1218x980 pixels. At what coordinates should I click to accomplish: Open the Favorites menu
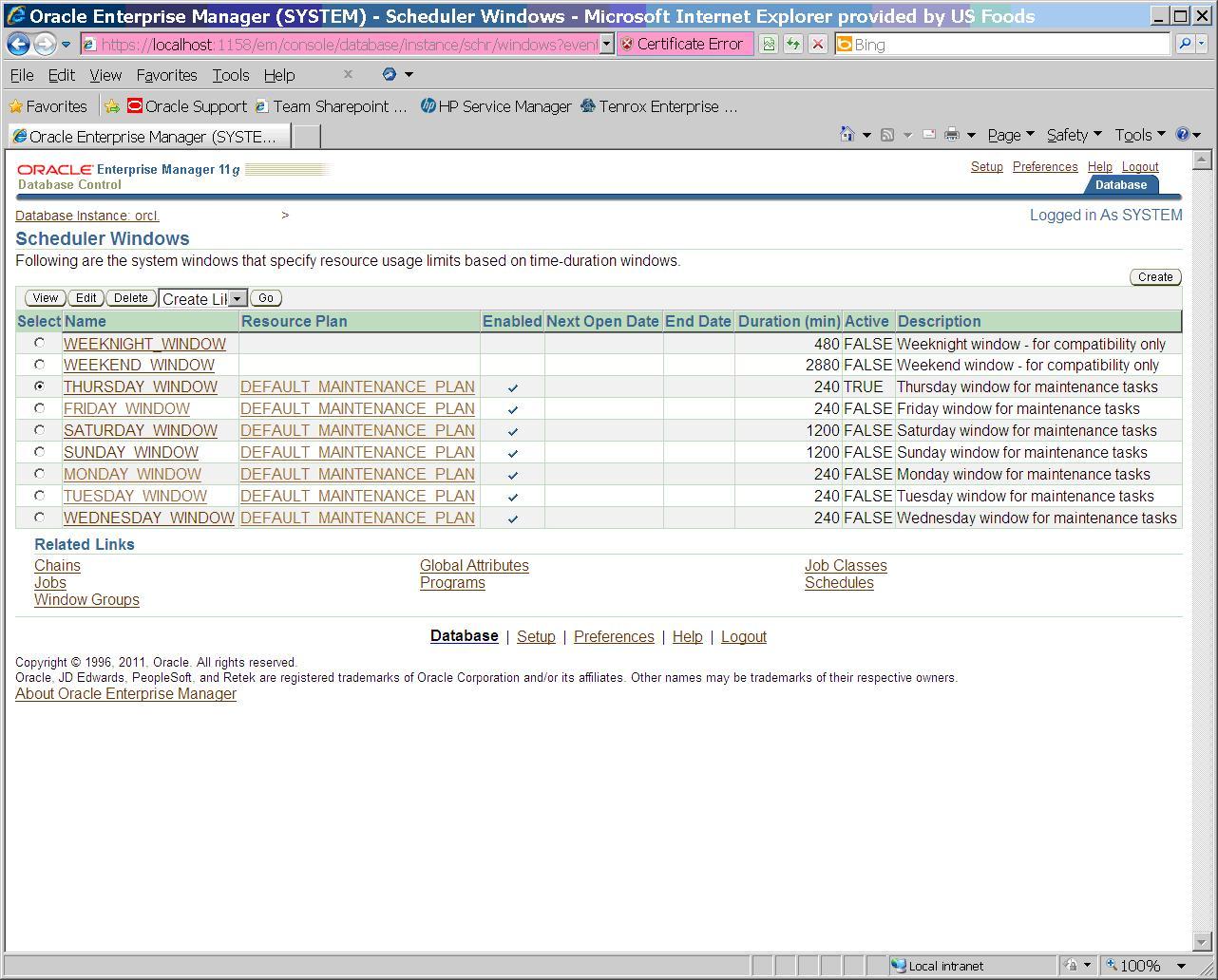click(x=166, y=75)
